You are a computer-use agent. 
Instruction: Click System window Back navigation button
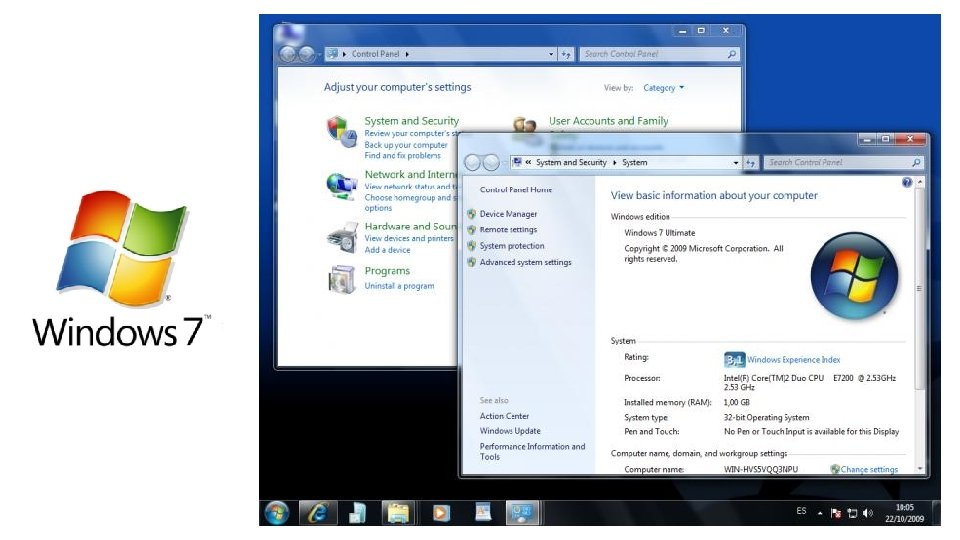pos(472,162)
